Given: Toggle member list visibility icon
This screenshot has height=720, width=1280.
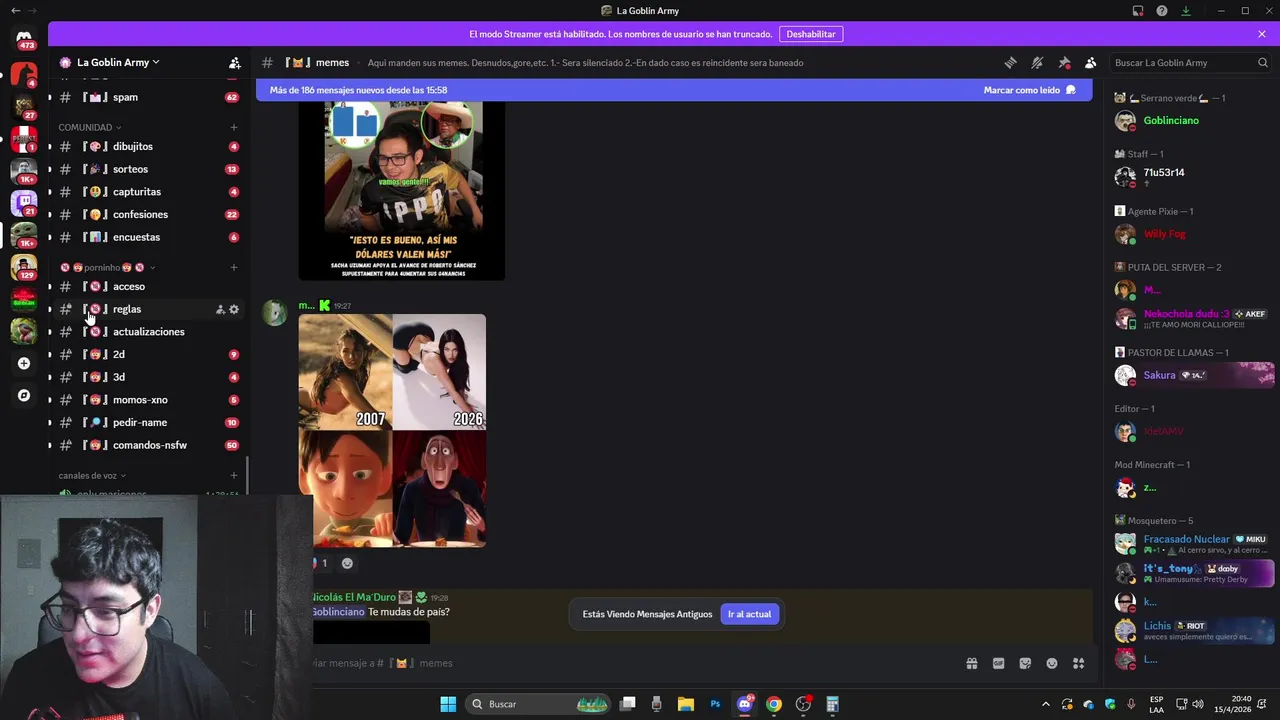Looking at the screenshot, I should click(x=1091, y=62).
